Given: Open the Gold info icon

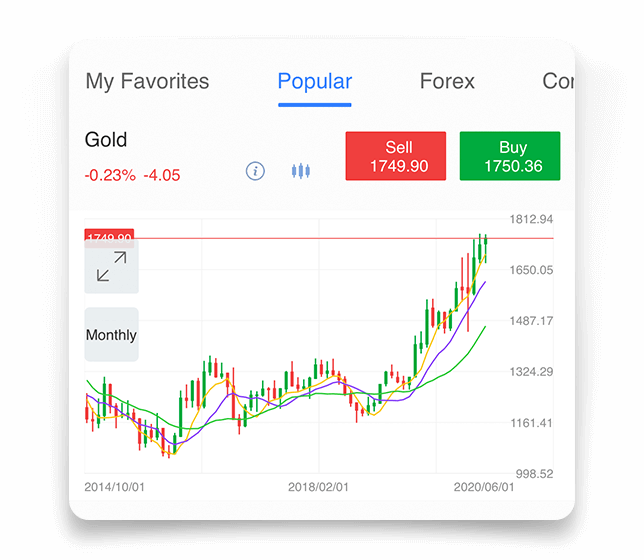Looking at the screenshot, I should [255, 171].
